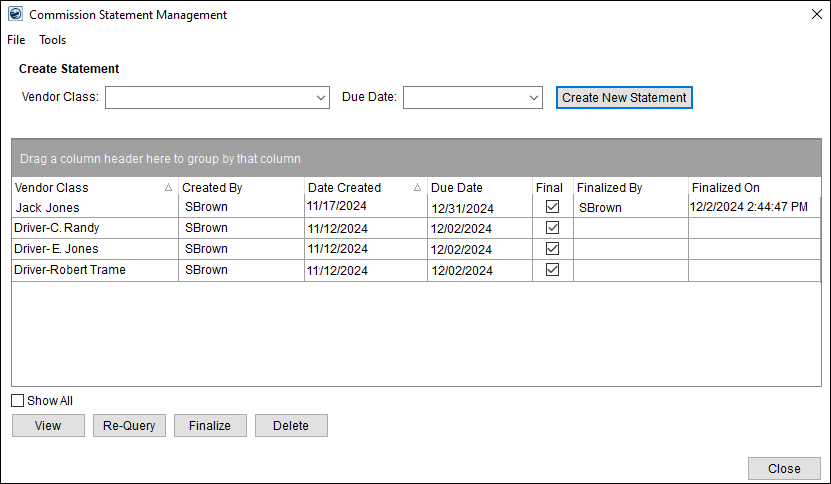
Task: Toggle Final checkbox for Jack Jones
Action: pos(552,207)
